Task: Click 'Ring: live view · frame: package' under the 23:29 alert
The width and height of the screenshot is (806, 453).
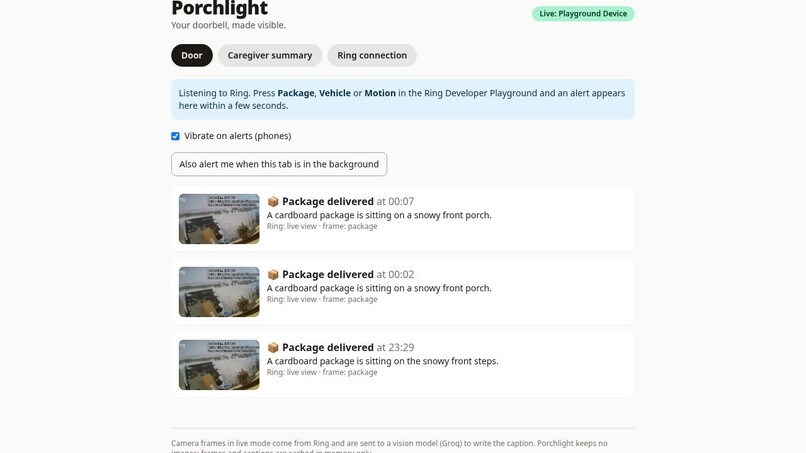Action: coord(322,372)
